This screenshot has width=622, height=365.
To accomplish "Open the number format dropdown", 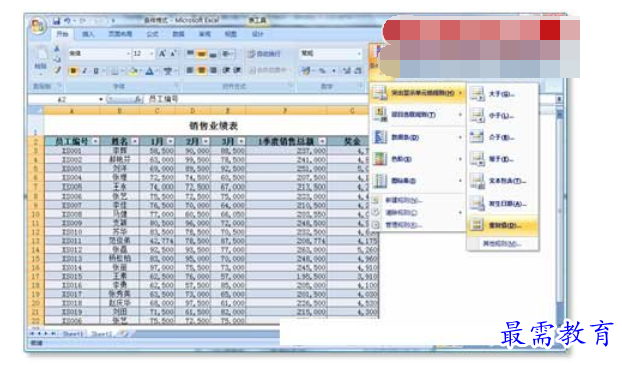I will pyautogui.click(x=359, y=53).
